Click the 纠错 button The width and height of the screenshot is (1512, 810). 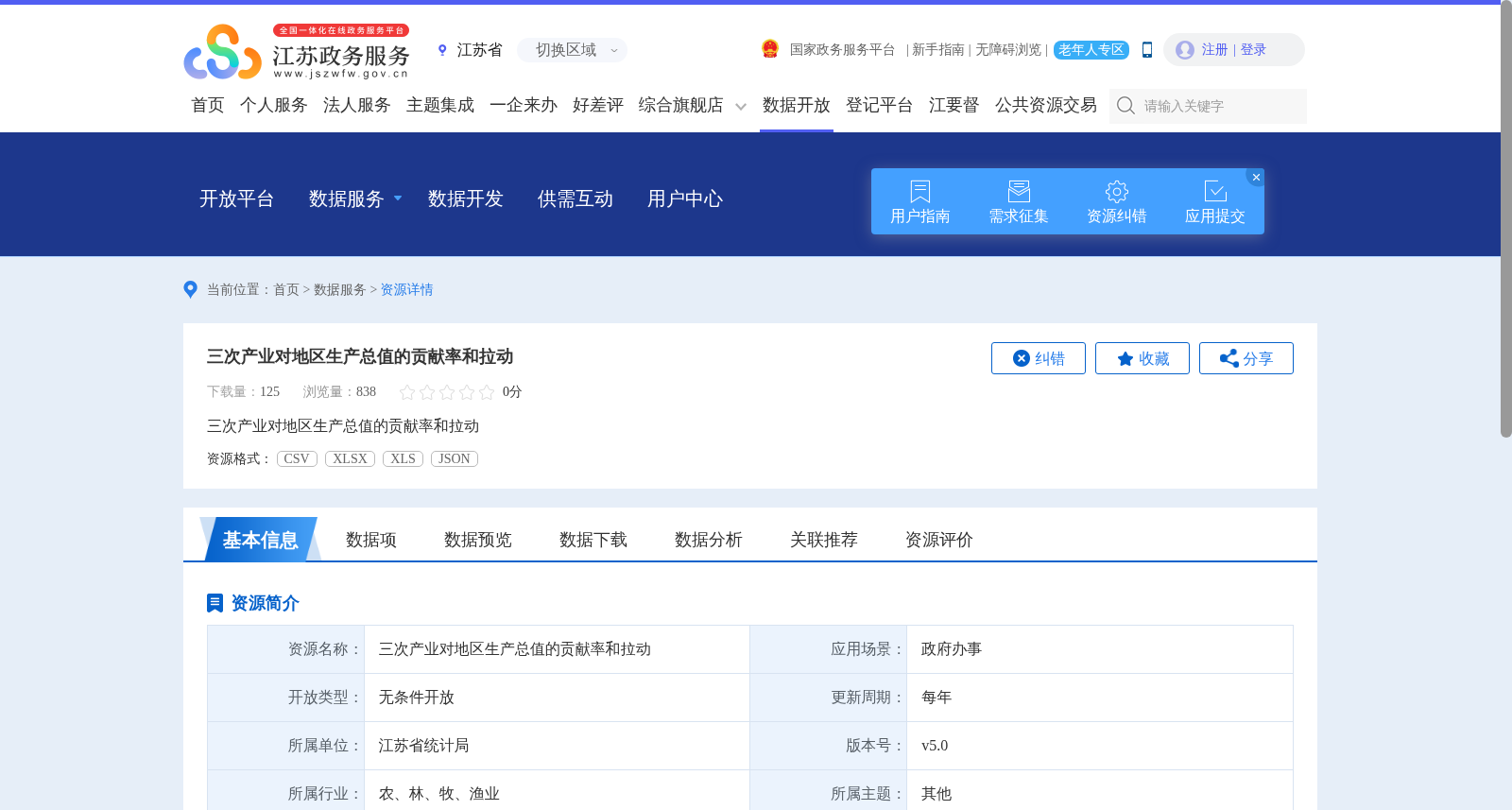[1039, 358]
